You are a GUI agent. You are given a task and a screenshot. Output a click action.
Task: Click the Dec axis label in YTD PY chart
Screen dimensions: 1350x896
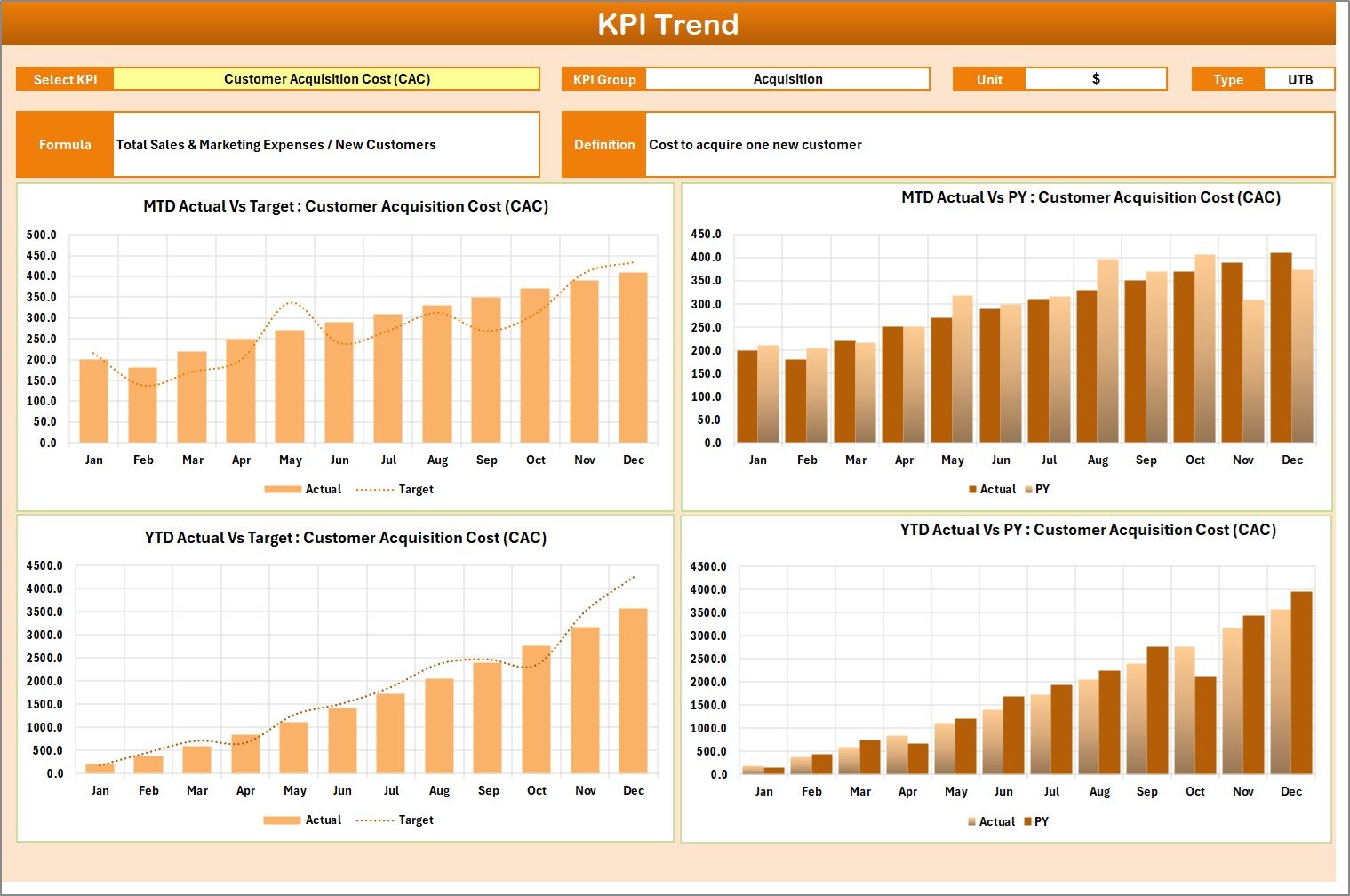click(x=1291, y=790)
